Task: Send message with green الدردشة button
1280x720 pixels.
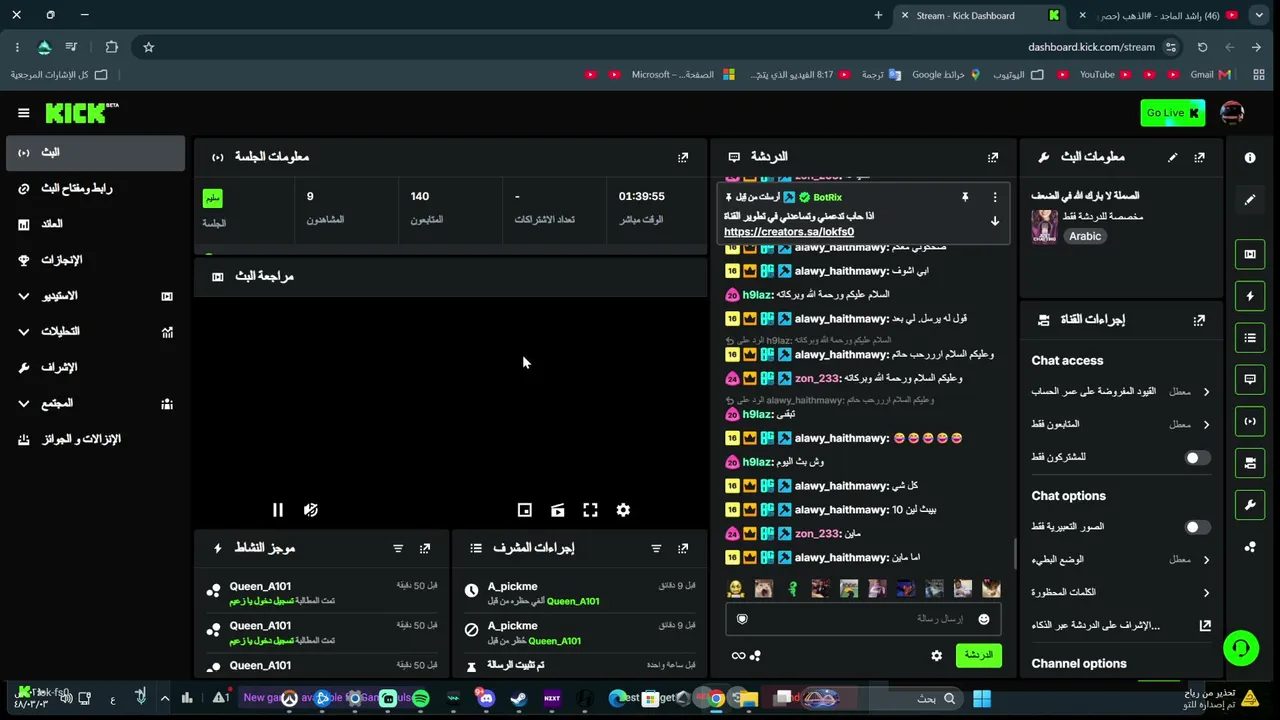Action: [x=978, y=655]
